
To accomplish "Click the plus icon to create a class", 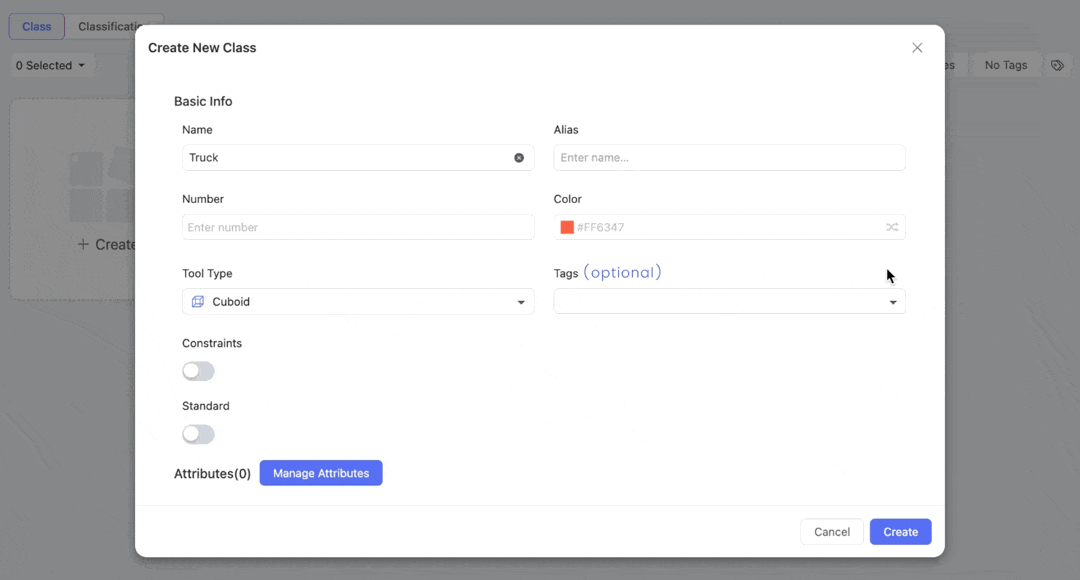I will click(83, 245).
